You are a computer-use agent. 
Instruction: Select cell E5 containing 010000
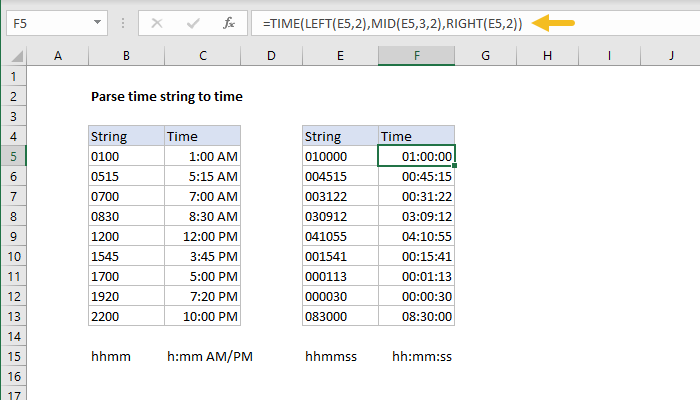(x=340, y=155)
